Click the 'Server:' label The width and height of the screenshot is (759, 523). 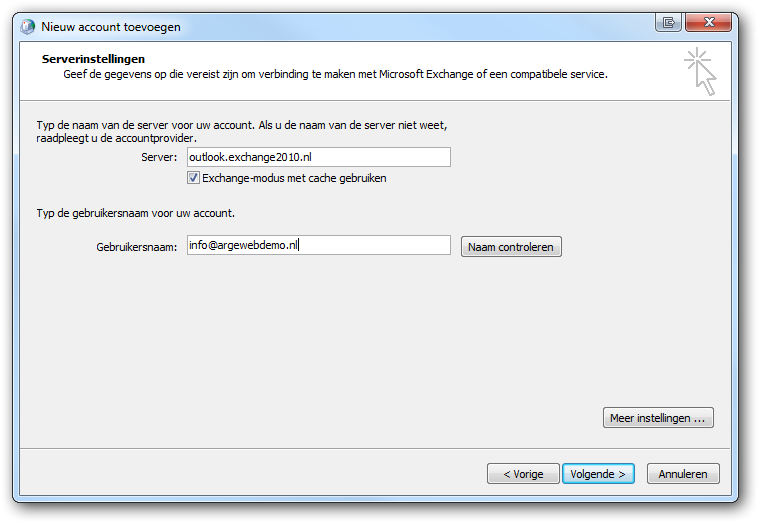click(x=160, y=157)
